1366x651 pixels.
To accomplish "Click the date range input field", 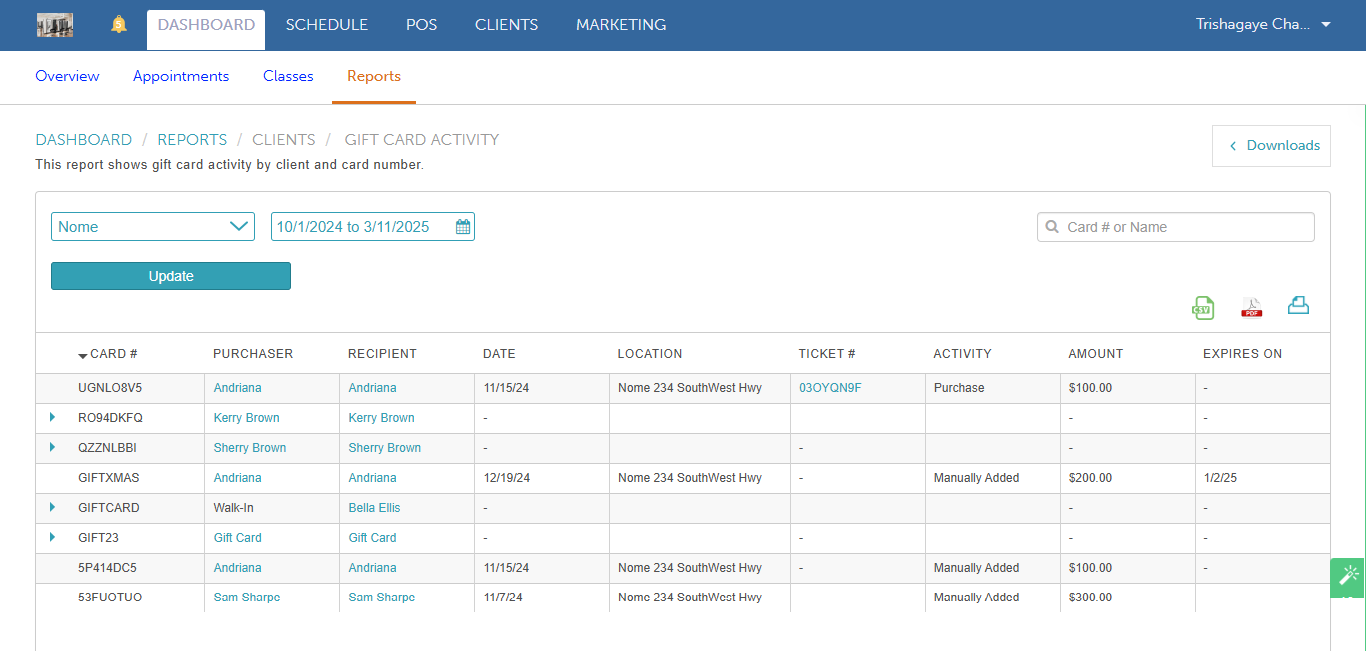I will click(373, 227).
